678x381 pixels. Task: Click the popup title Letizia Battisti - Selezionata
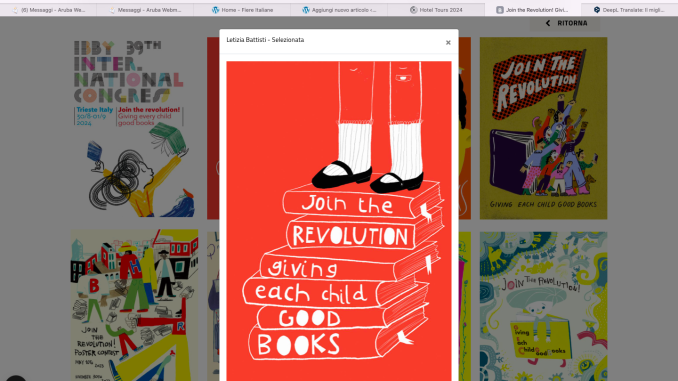[265, 40]
